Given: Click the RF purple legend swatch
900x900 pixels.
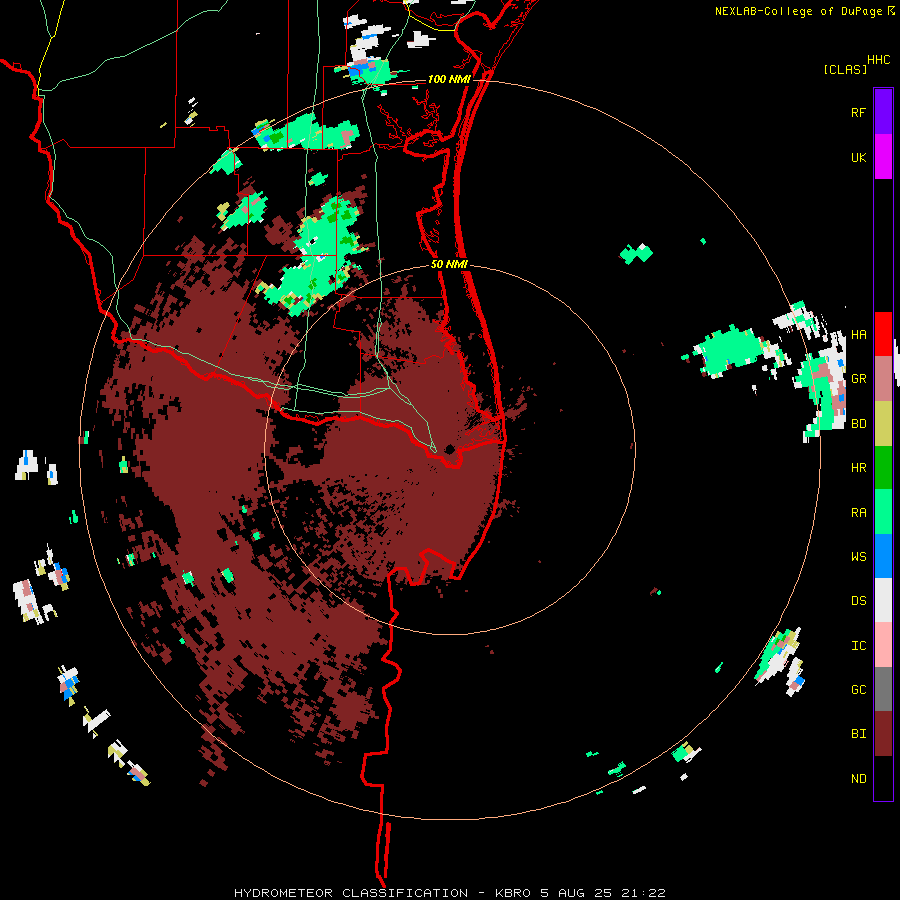Looking at the screenshot, I should (x=883, y=112).
